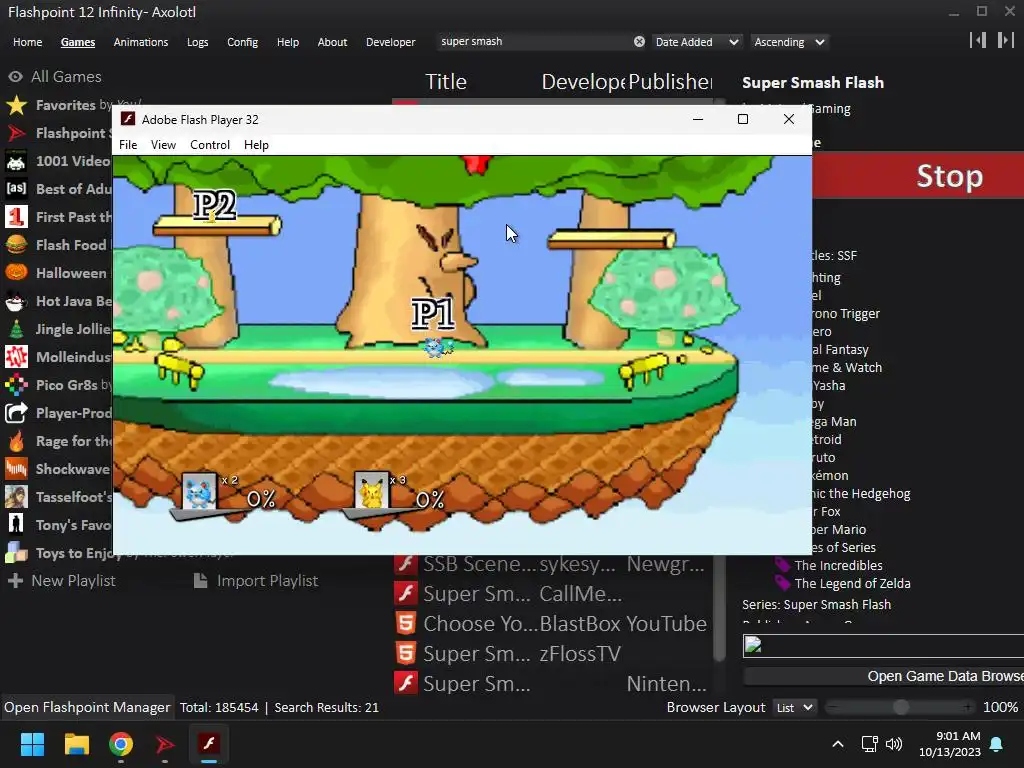The height and width of the screenshot is (768, 1024).
Task: Open the Logs tab
Action: (197, 42)
